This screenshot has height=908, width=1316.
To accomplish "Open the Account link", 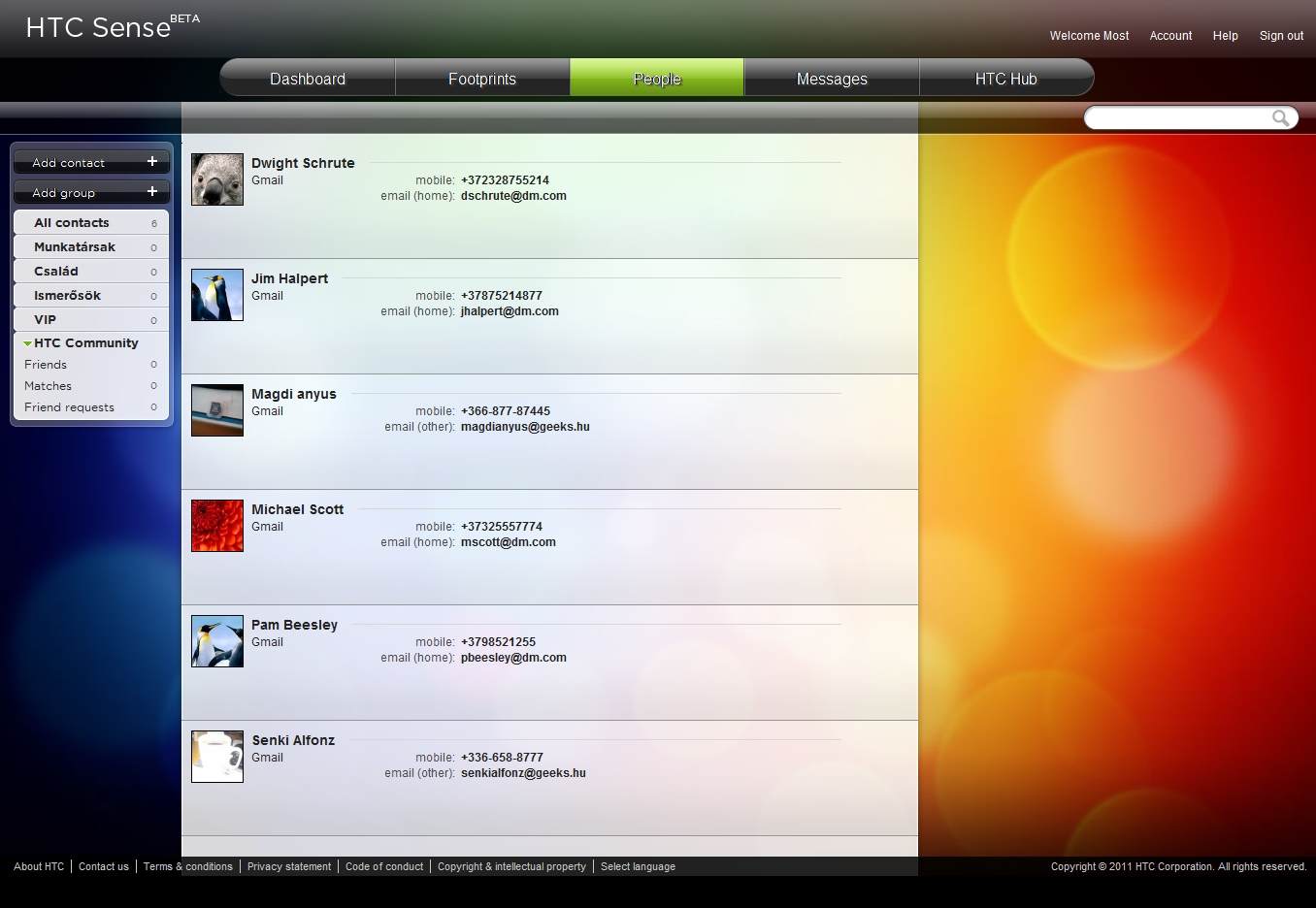I will click(x=1170, y=36).
